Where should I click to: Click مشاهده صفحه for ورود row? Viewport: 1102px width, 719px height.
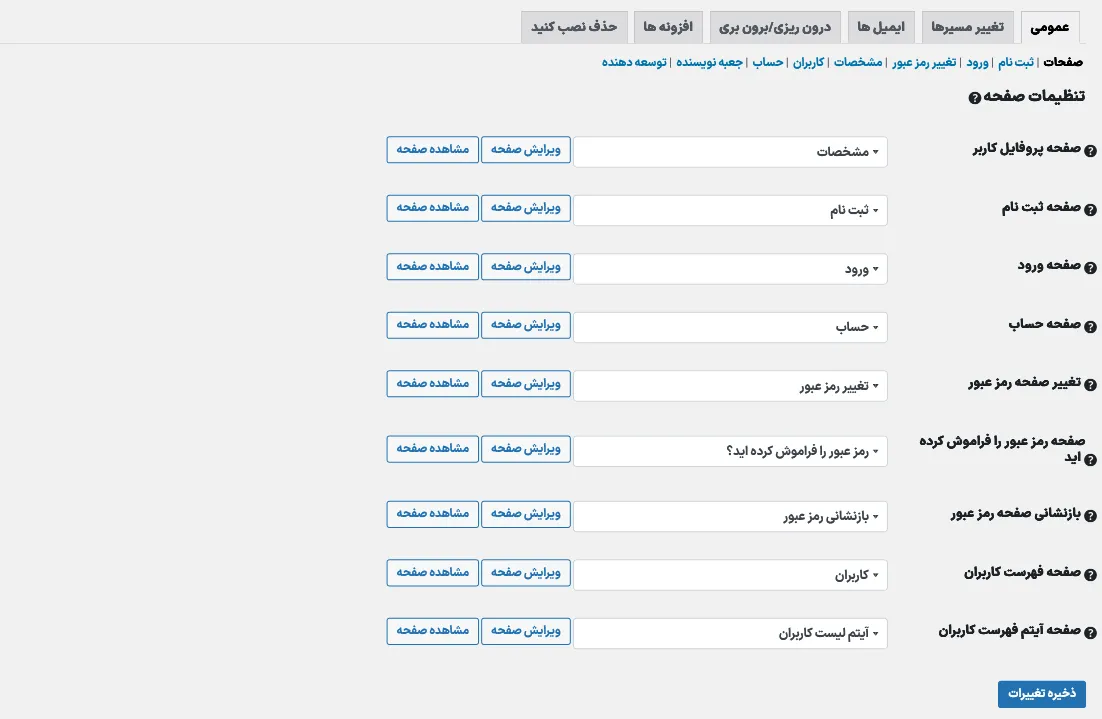(x=432, y=266)
